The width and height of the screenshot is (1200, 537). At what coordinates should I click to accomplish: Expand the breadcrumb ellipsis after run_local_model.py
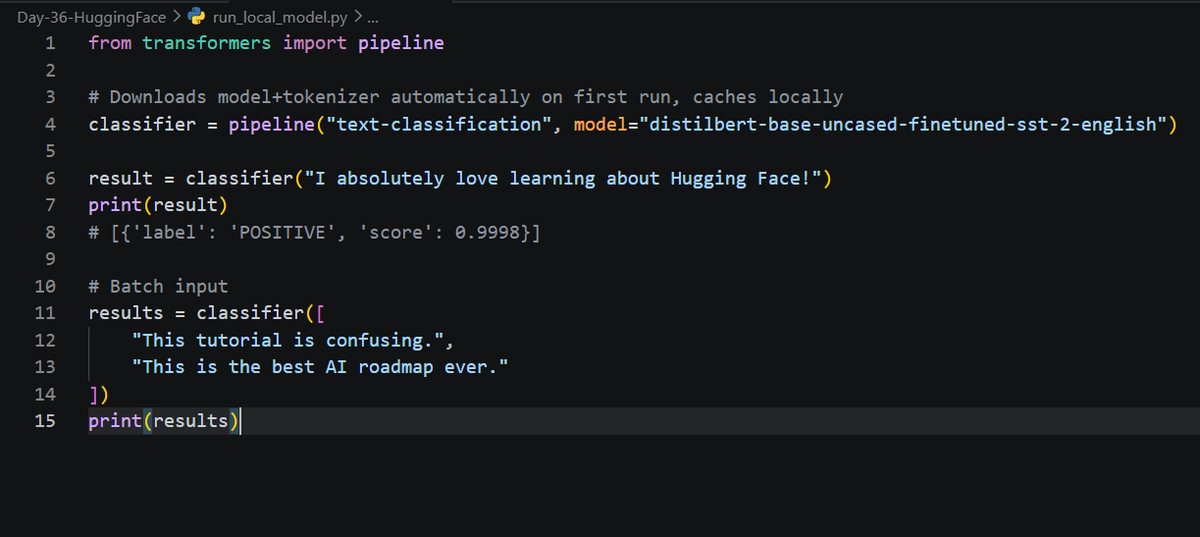(373, 17)
